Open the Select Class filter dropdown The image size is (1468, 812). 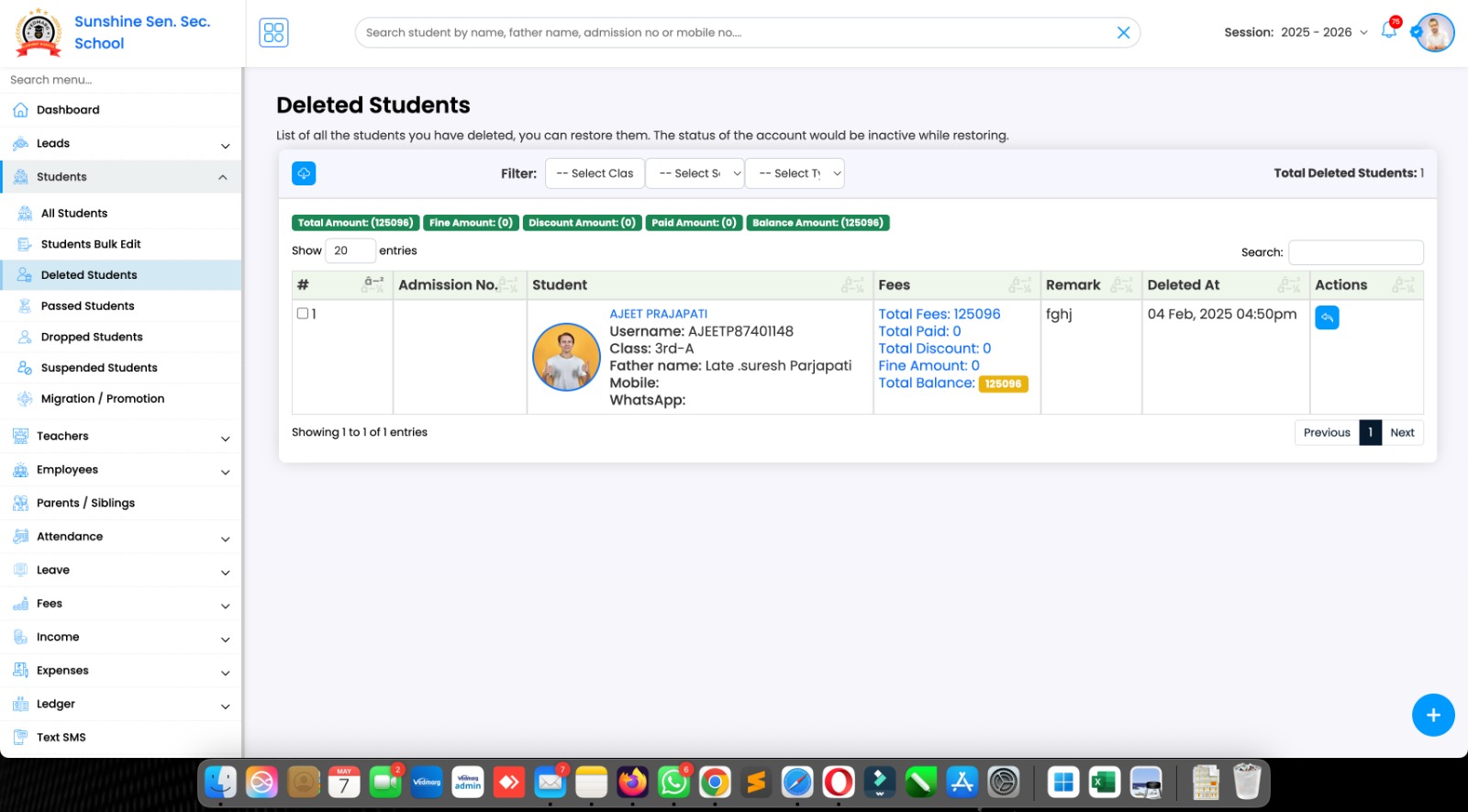click(595, 173)
